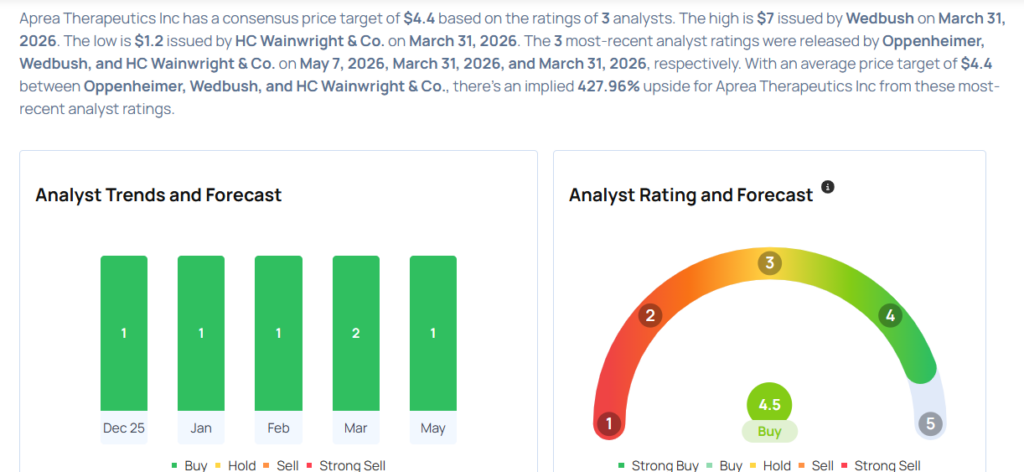Click the number 4 gauge marker
The image size is (1024, 472).
(889, 316)
